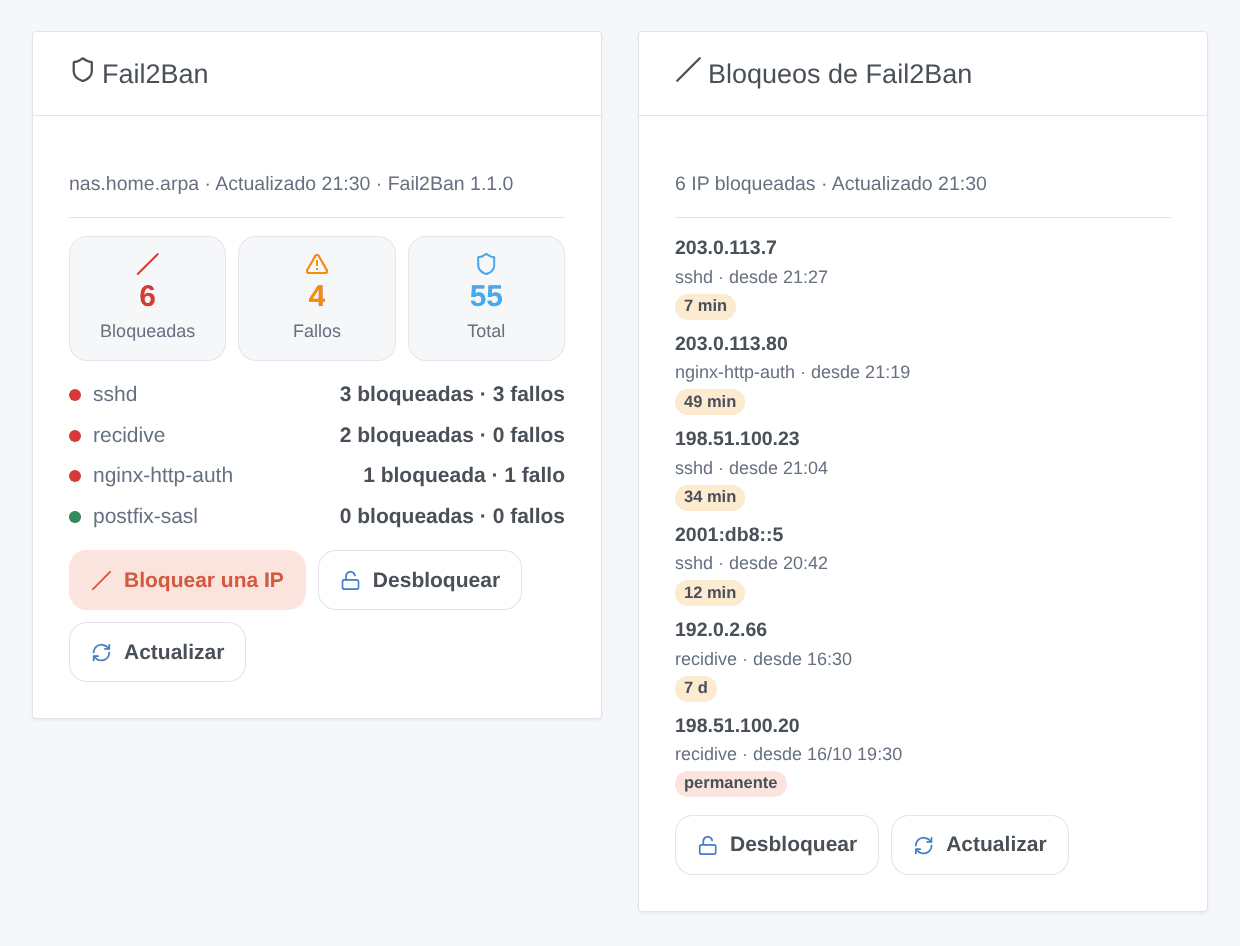1240x946 pixels.
Task: Click the red status dot for nginx-http-auth
Action: 75,476
